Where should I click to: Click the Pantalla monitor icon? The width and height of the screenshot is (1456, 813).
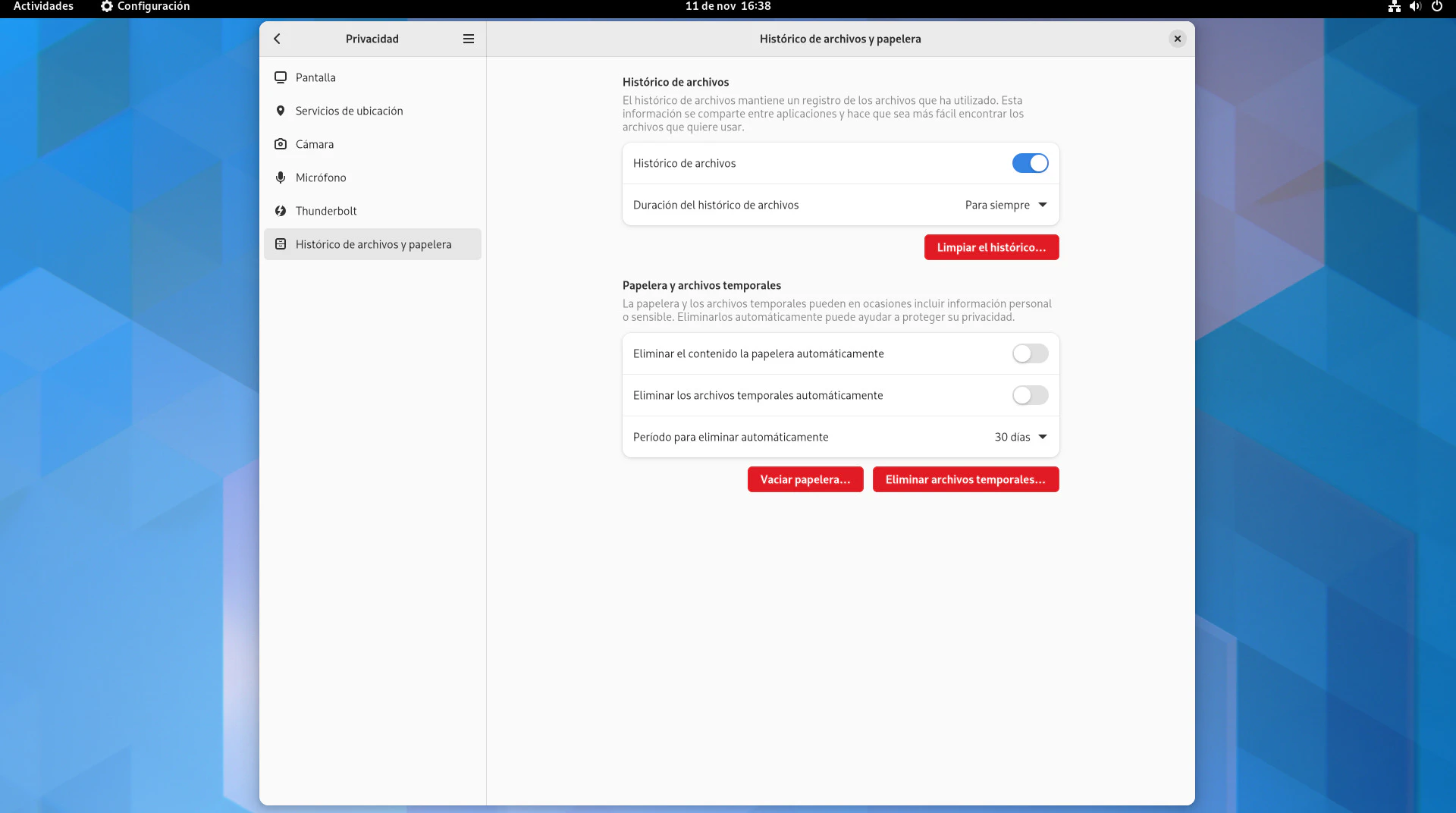click(281, 77)
